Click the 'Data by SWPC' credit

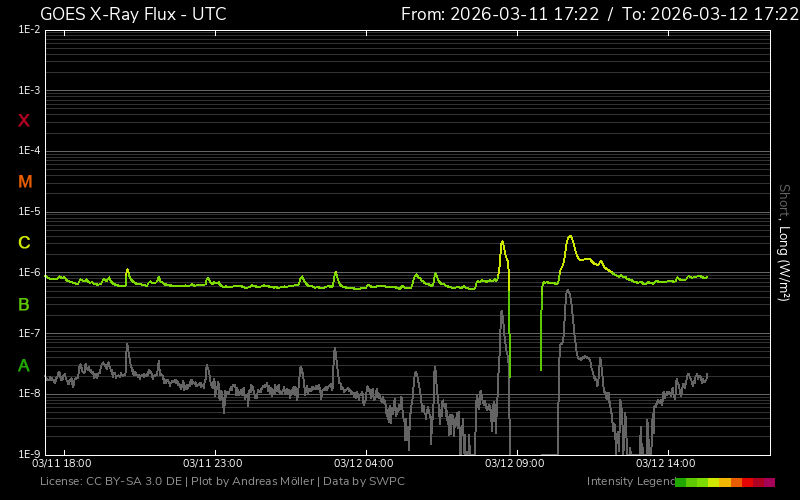pos(364,481)
